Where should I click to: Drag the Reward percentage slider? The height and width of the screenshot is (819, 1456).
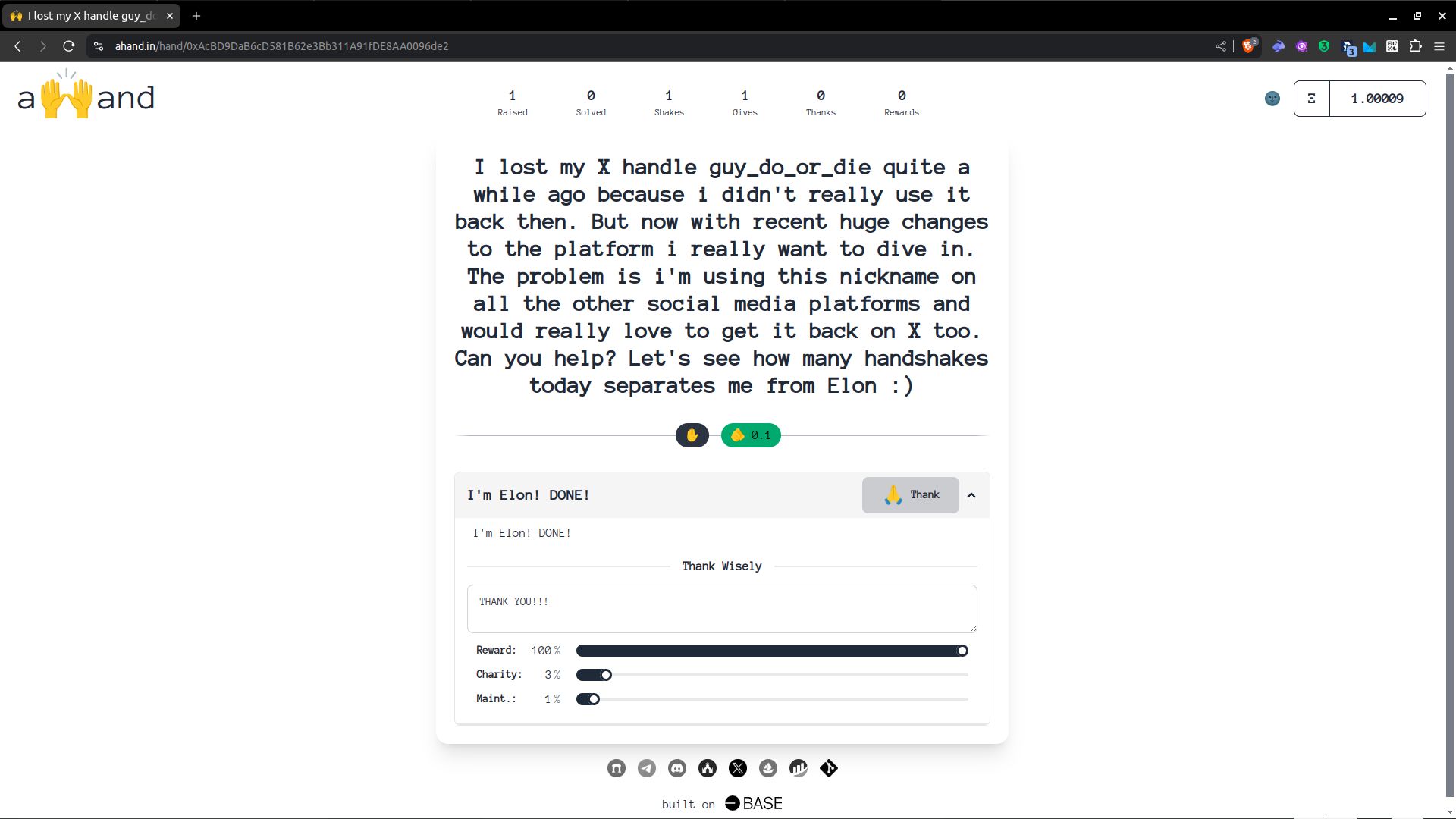[x=962, y=650]
